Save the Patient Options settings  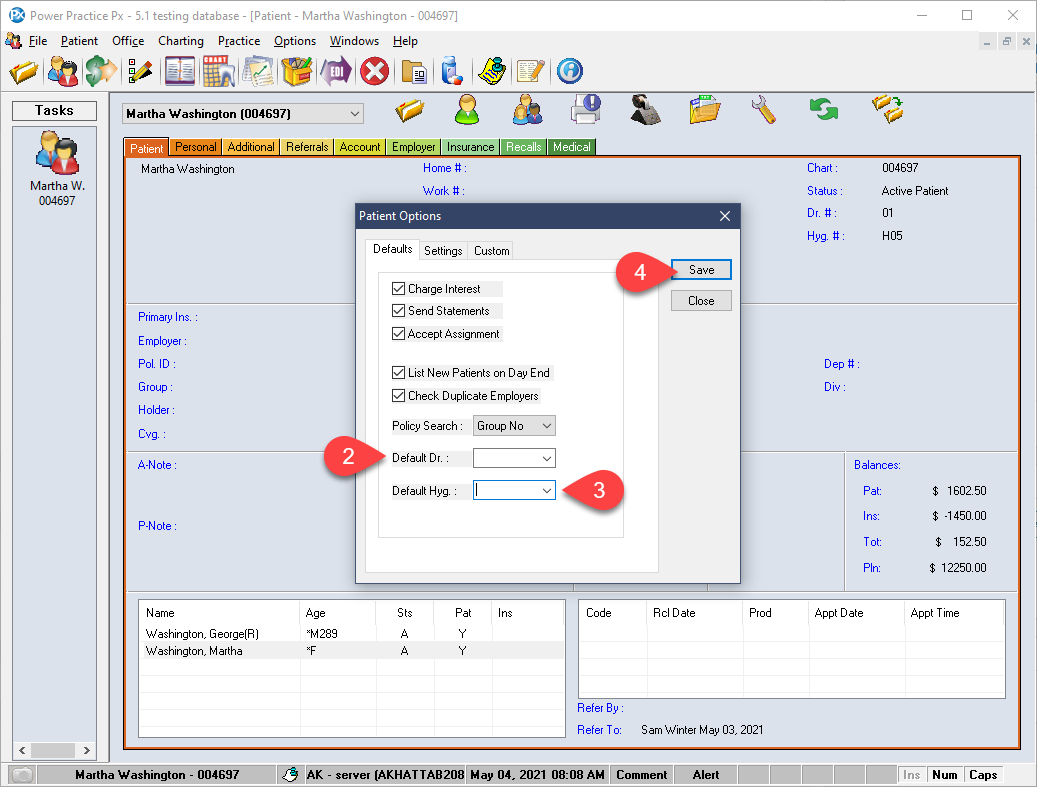(x=701, y=270)
